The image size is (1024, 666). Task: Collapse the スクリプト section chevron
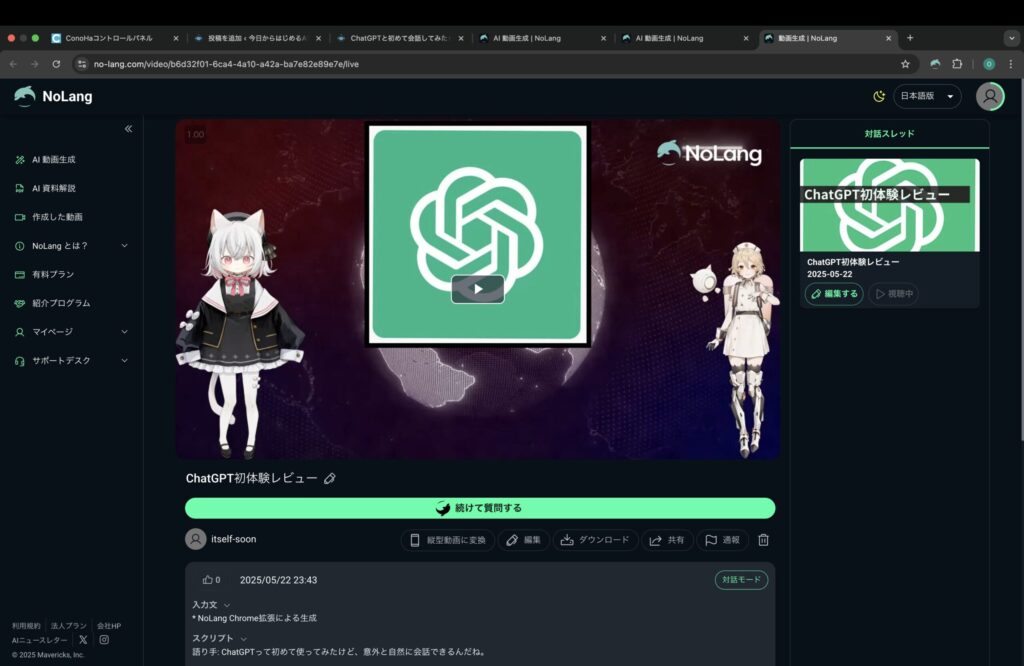(x=244, y=639)
